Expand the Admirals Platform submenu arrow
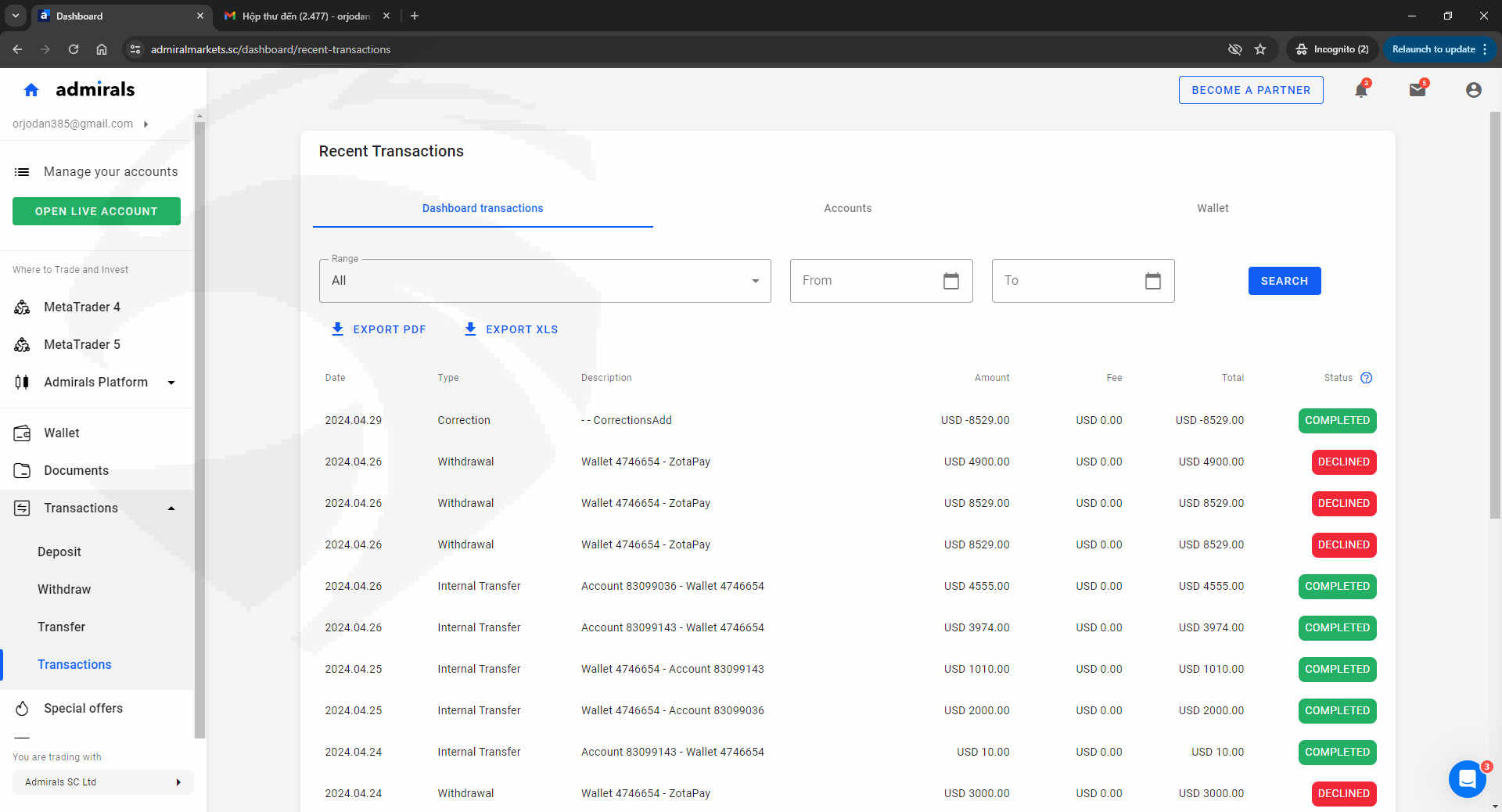The height and width of the screenshot is (812, 1502). coord(171,383)
